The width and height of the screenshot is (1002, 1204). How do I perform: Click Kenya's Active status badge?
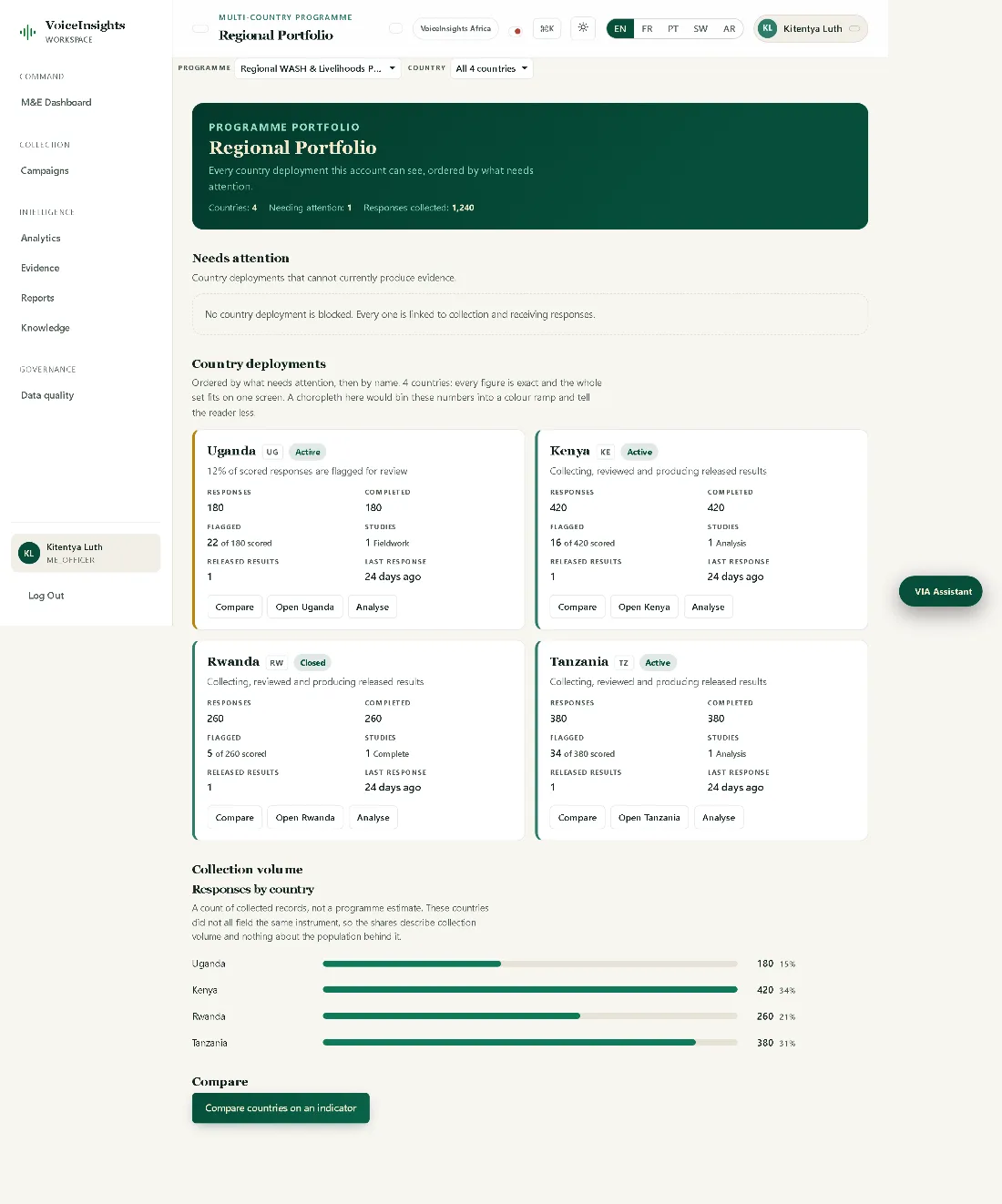click(639, 452)
